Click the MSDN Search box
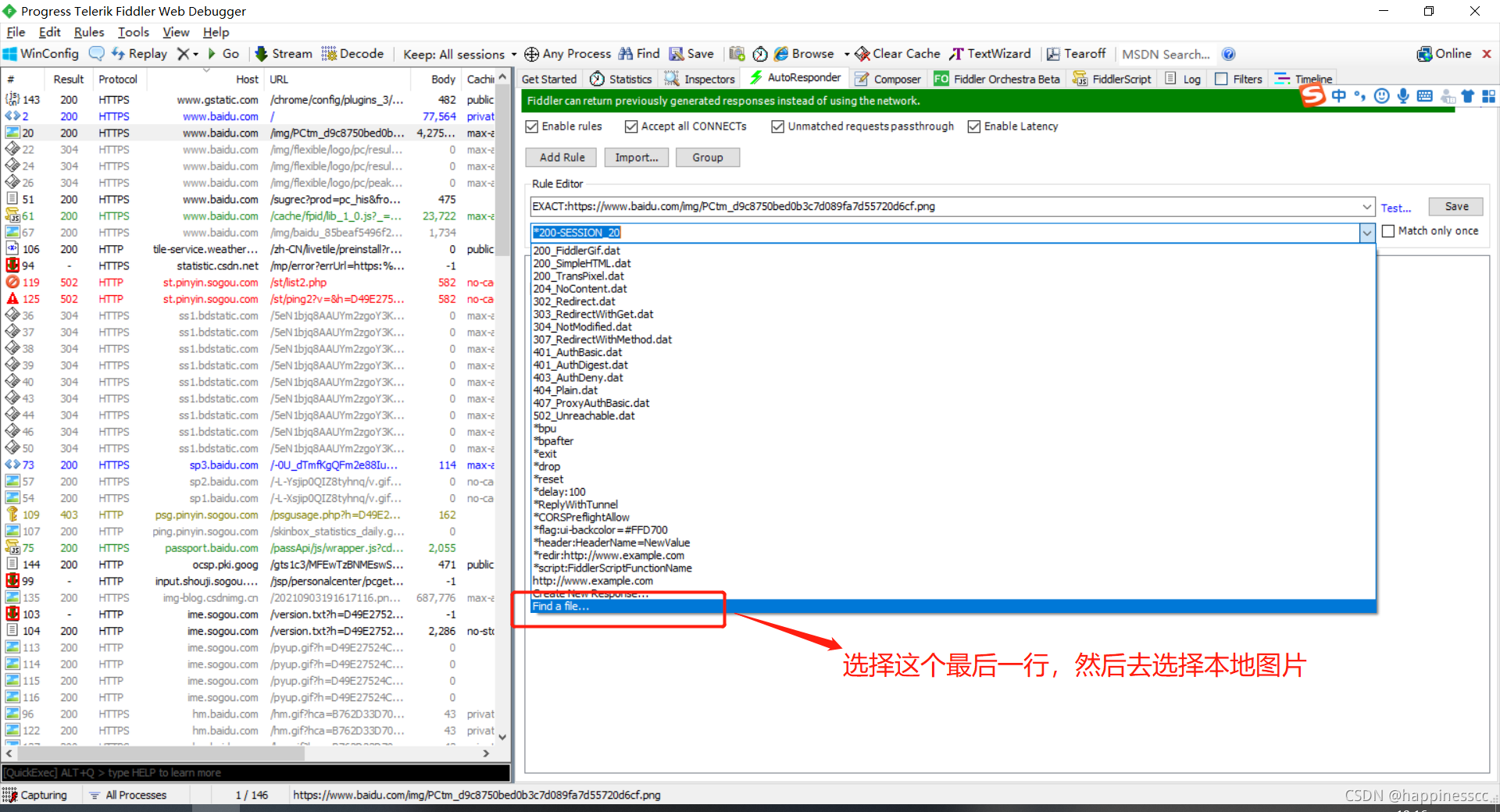 [1166, 54]
